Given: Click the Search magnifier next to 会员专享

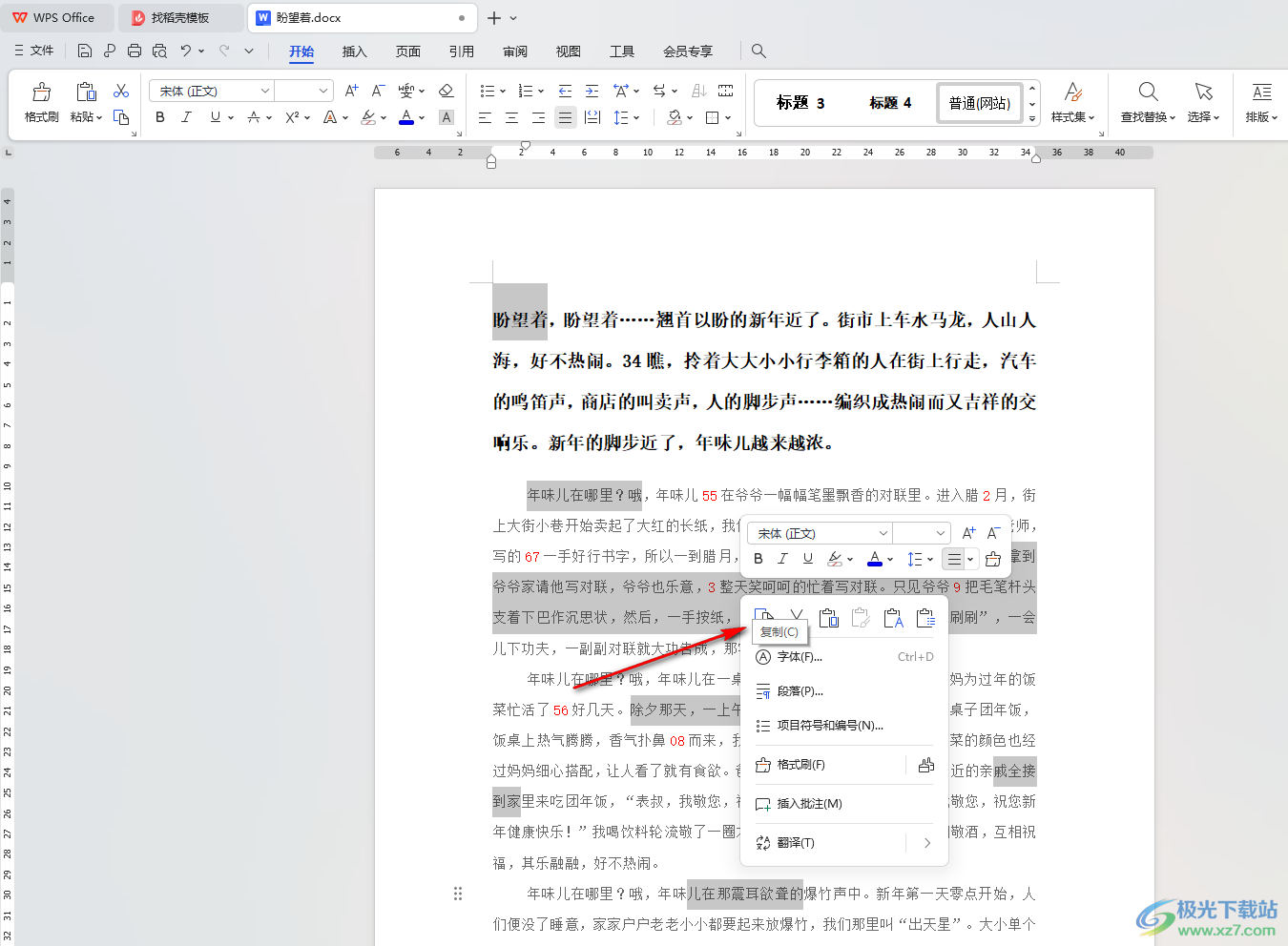Looking at the screenshot, I should coord(758,51).
